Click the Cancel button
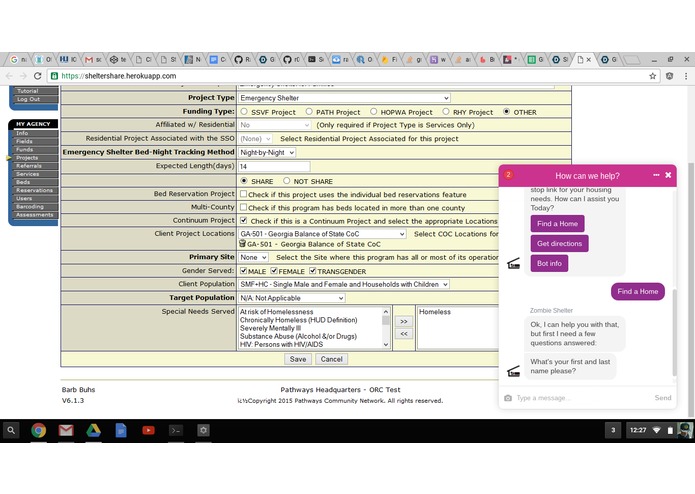Viewport: 695px width, 494px height. [332, 359]
